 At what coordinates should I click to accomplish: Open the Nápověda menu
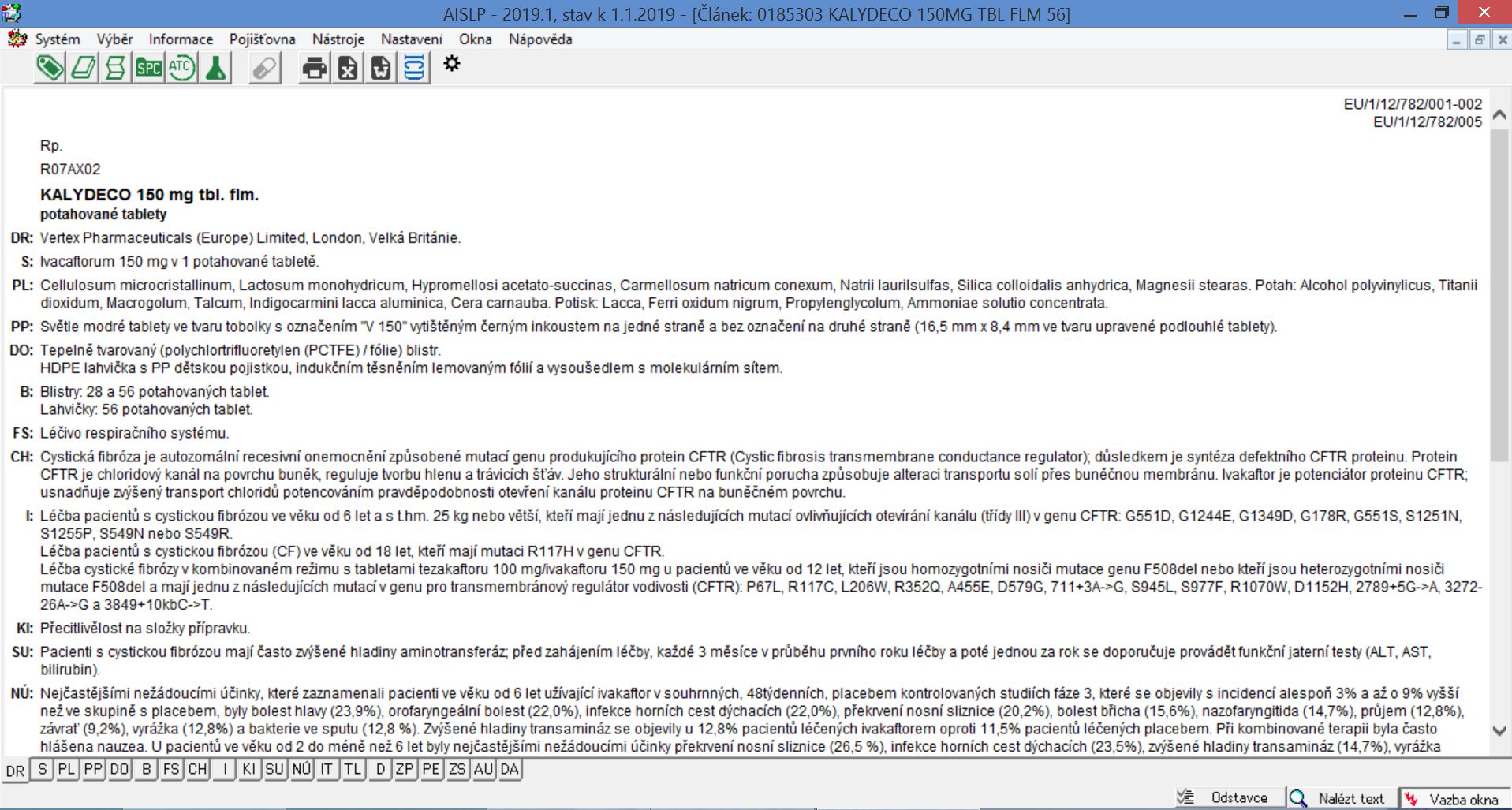[x=540, y=39]
